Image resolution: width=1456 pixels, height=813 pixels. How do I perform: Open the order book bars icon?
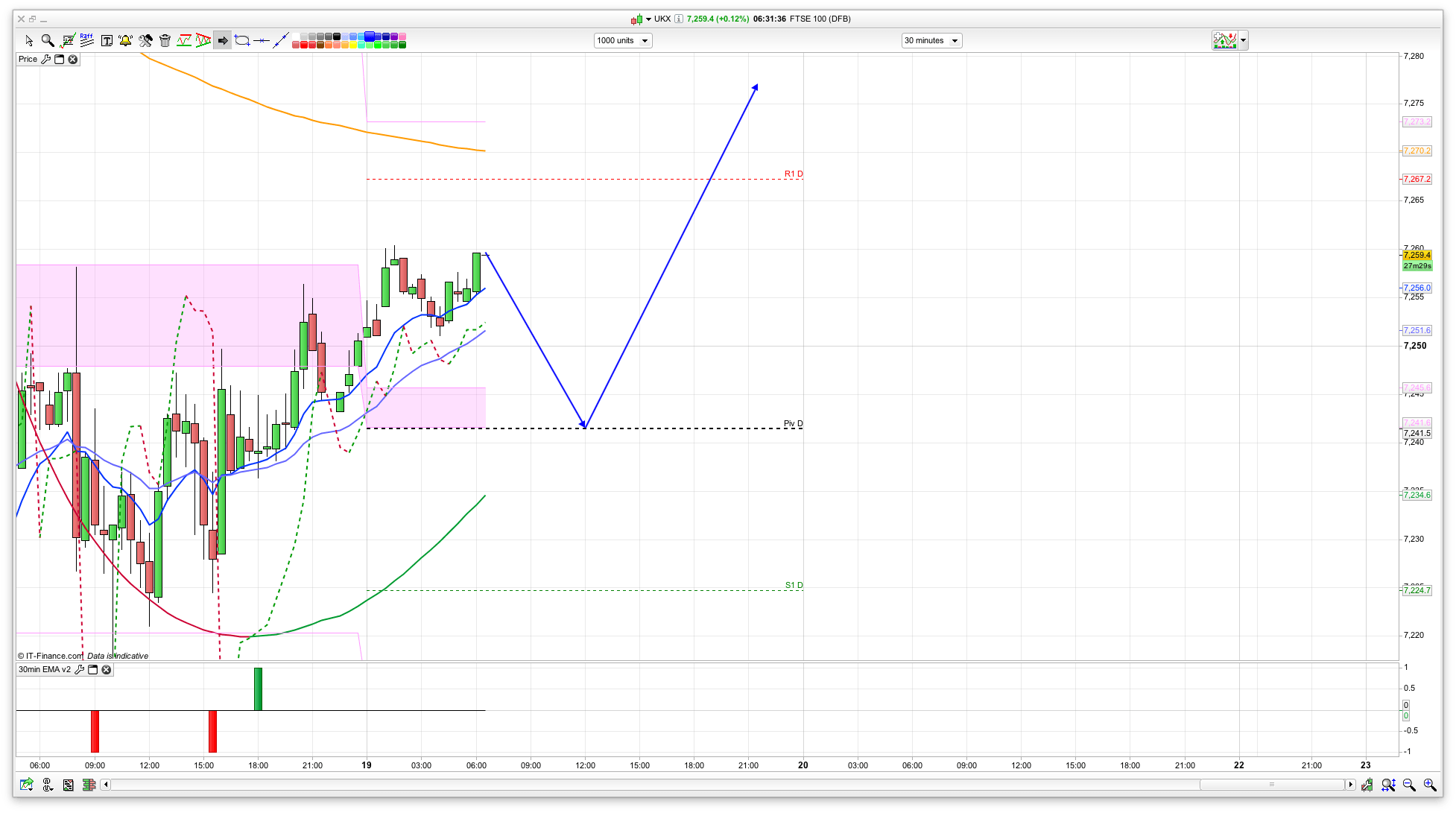[x=89, y=785]
